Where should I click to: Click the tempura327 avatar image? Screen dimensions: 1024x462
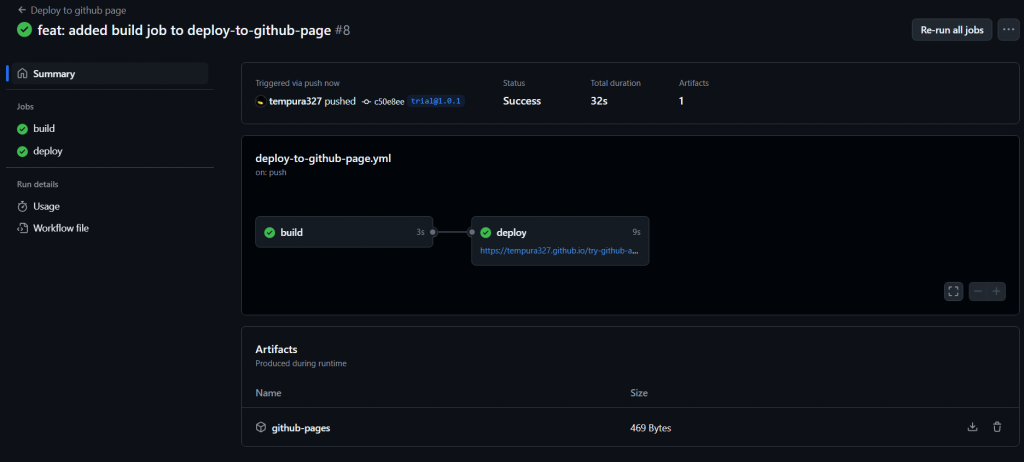click(261, 101)
